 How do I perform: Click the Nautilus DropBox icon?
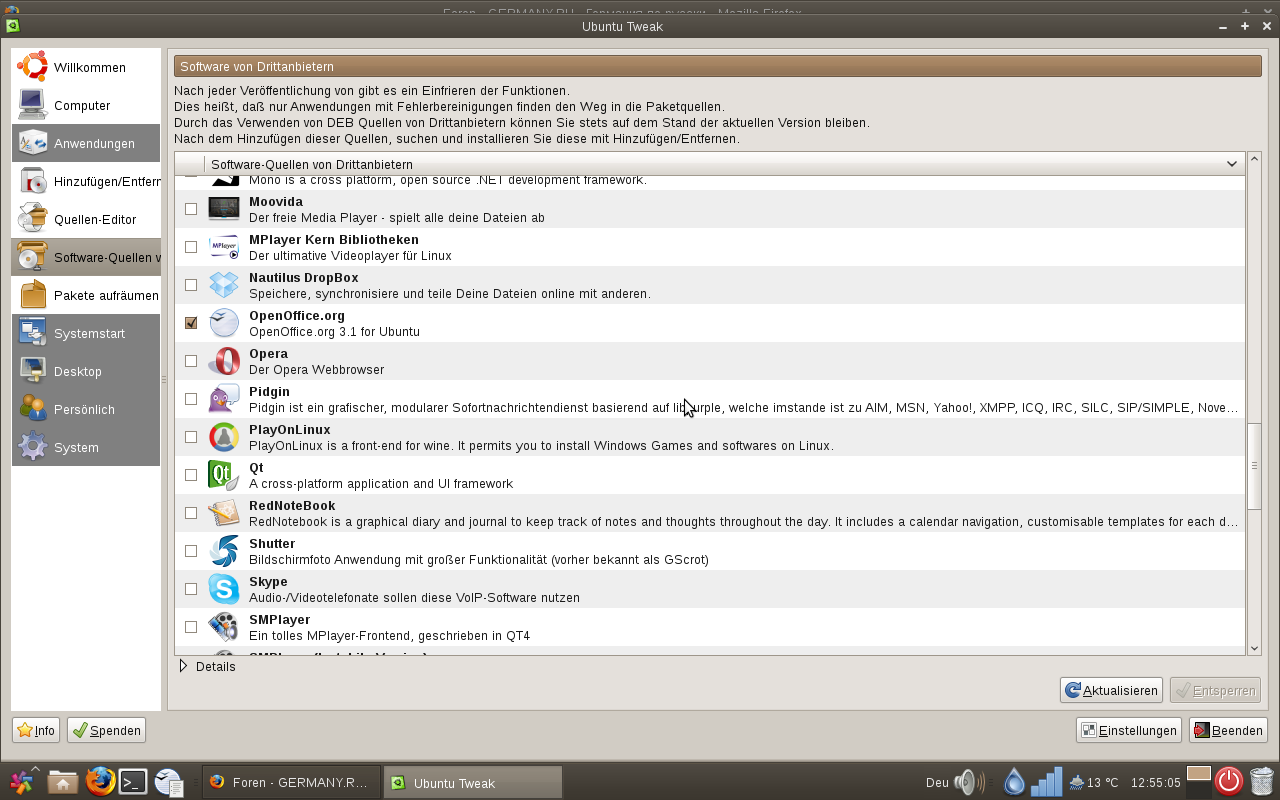pos(223,285)
